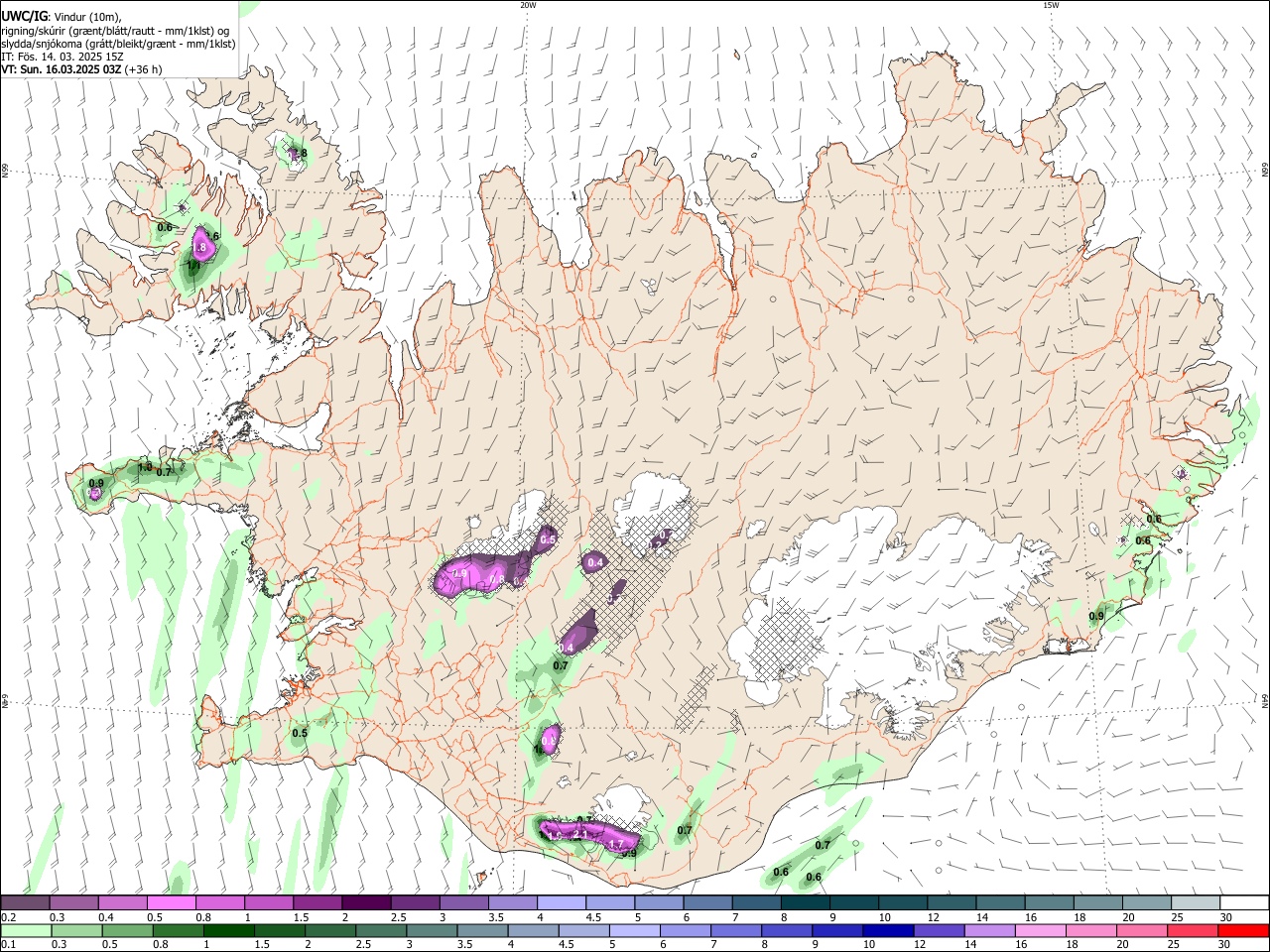Click the 'Vindur (10m),' header text
The width and height of the screenshot is (1270, 952).
pyautogui.click(x=88, y=17)
